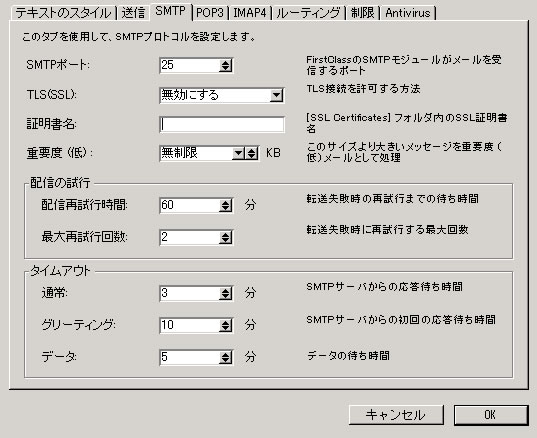Viewport: 537px width, 438px height.
Task: Click the データ timeout spinner arrows
Action: pos(225,358)
